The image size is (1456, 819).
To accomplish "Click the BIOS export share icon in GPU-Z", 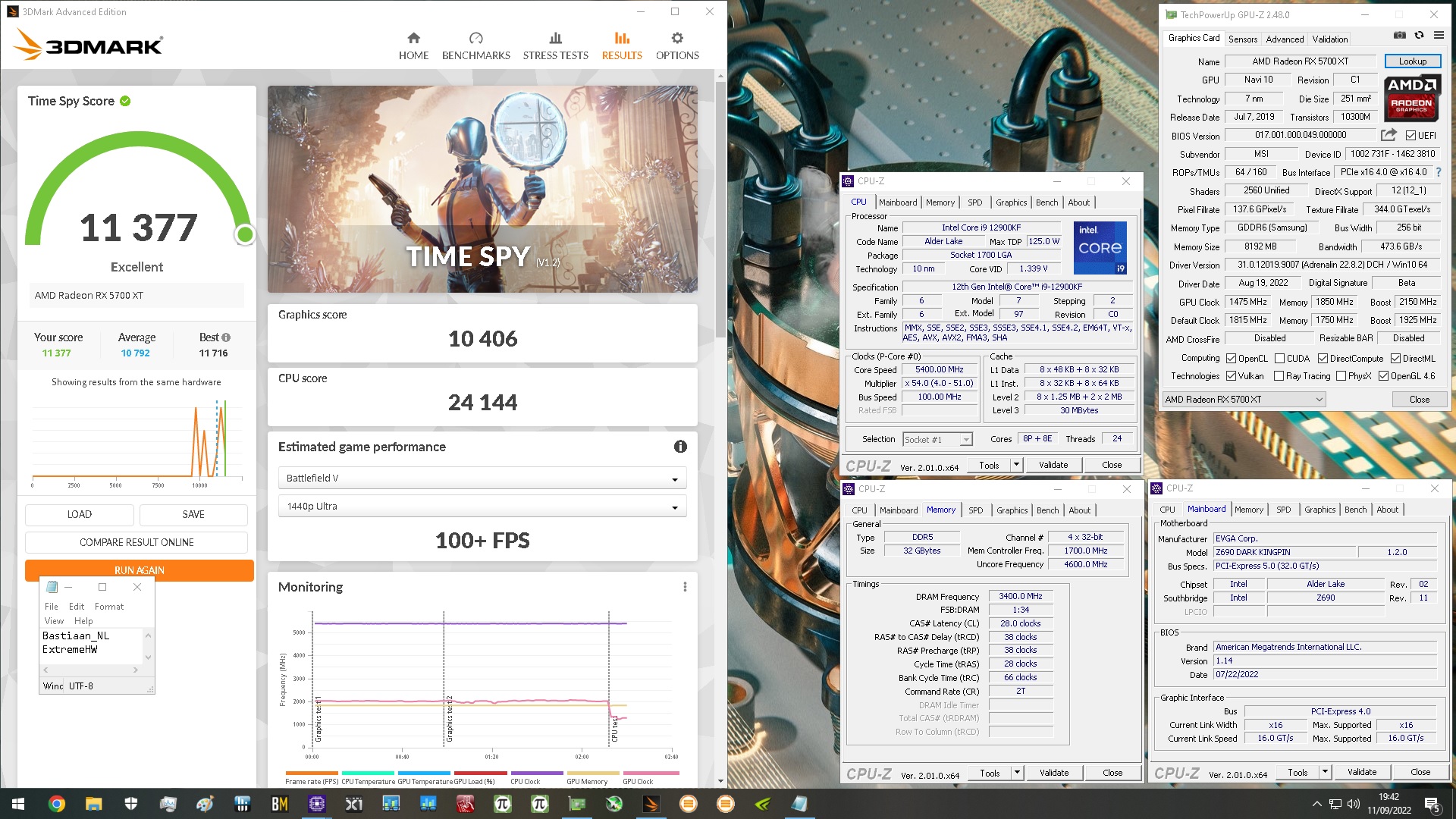I will click(x=1389, y=135).
